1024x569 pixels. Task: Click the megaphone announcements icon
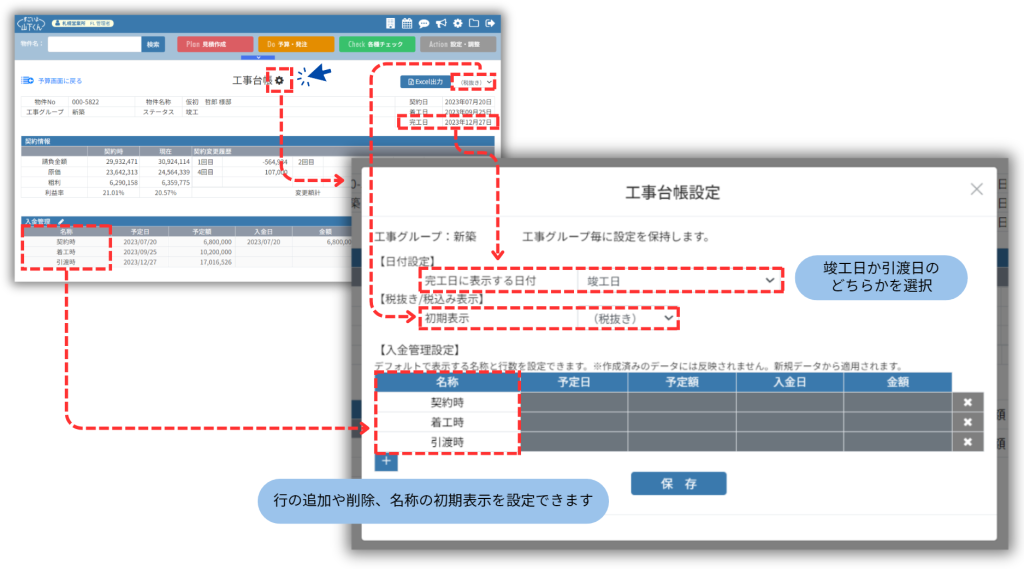coord(441,23)
